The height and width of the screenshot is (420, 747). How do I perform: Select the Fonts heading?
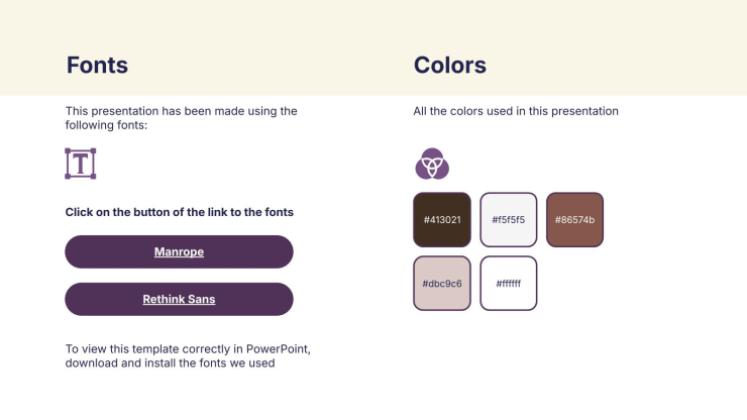tap(97, 66)
